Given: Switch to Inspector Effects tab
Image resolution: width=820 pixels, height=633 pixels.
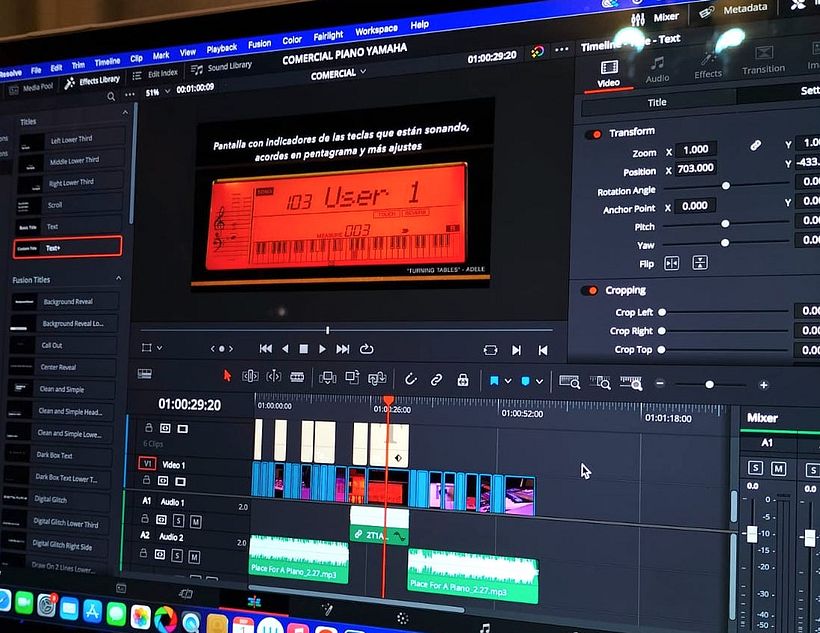Looking at the screenshot, I should coord(708,66).
